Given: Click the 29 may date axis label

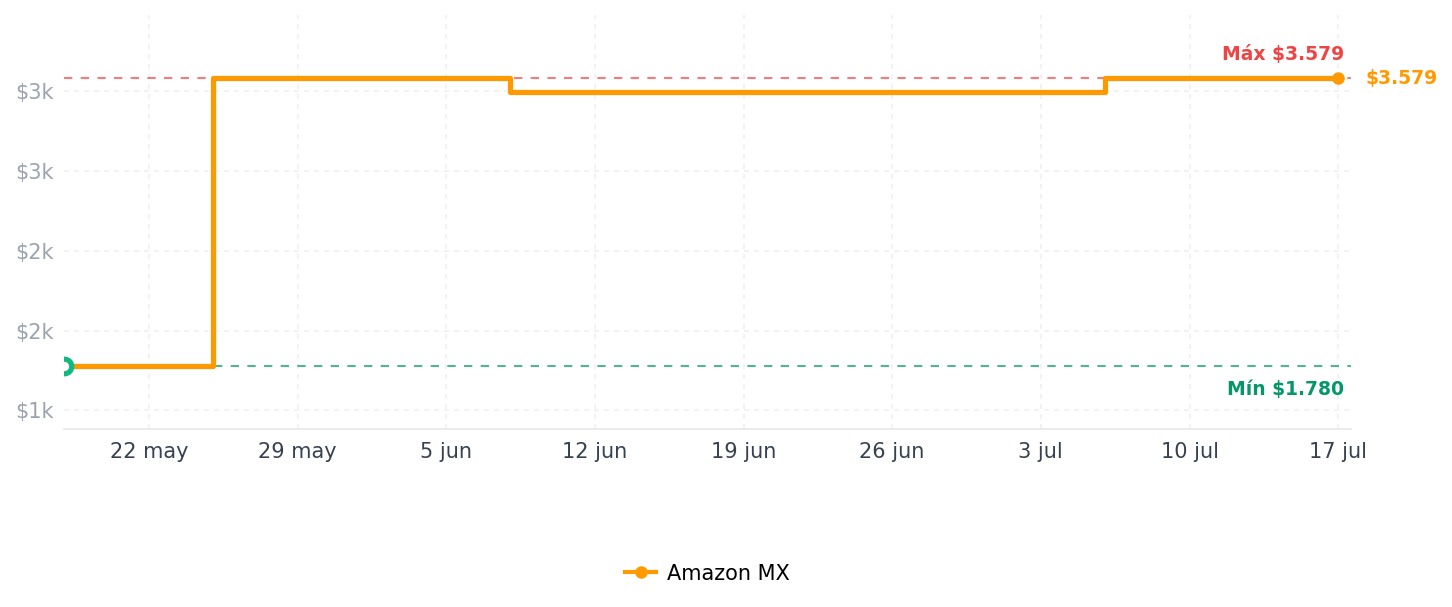Looking at the screenshot, I should (x=297, y=451).
